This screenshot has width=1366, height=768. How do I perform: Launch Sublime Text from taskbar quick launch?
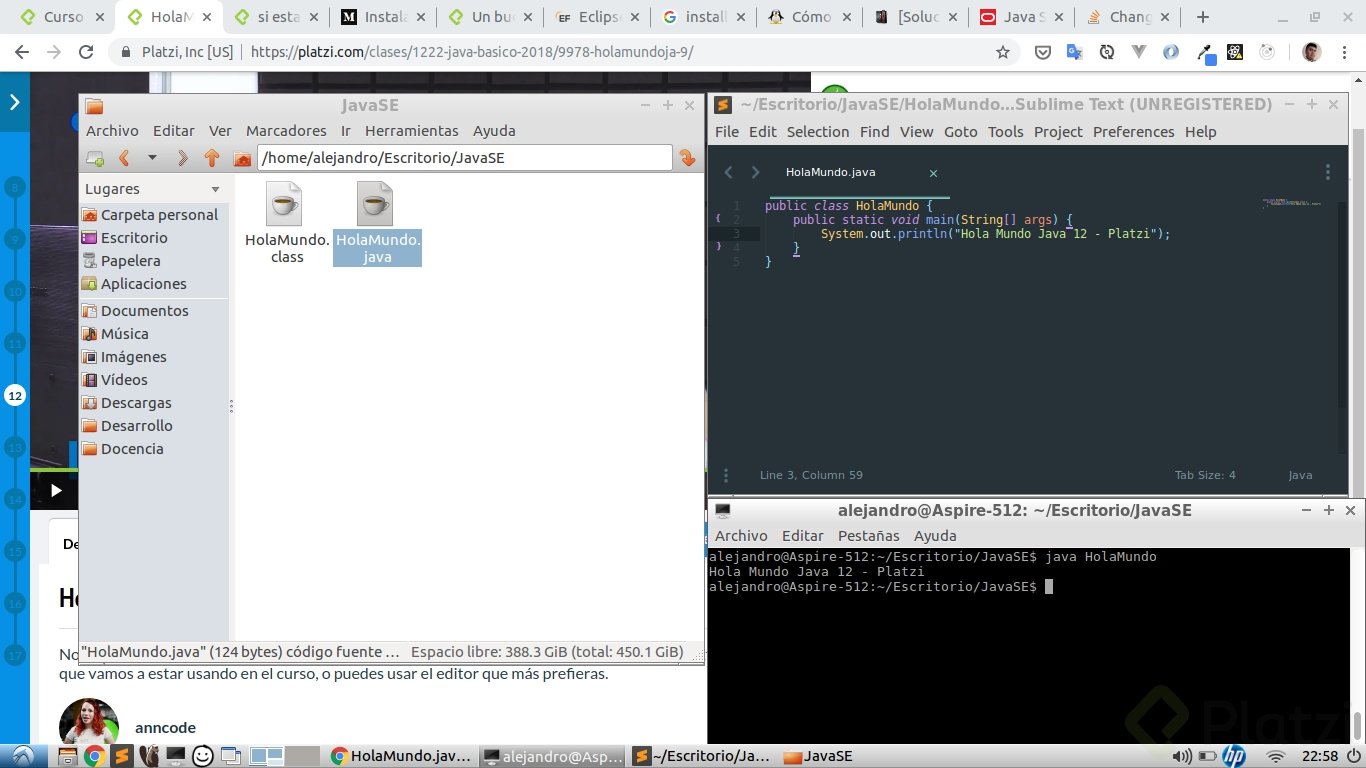(x=122, y=756)
